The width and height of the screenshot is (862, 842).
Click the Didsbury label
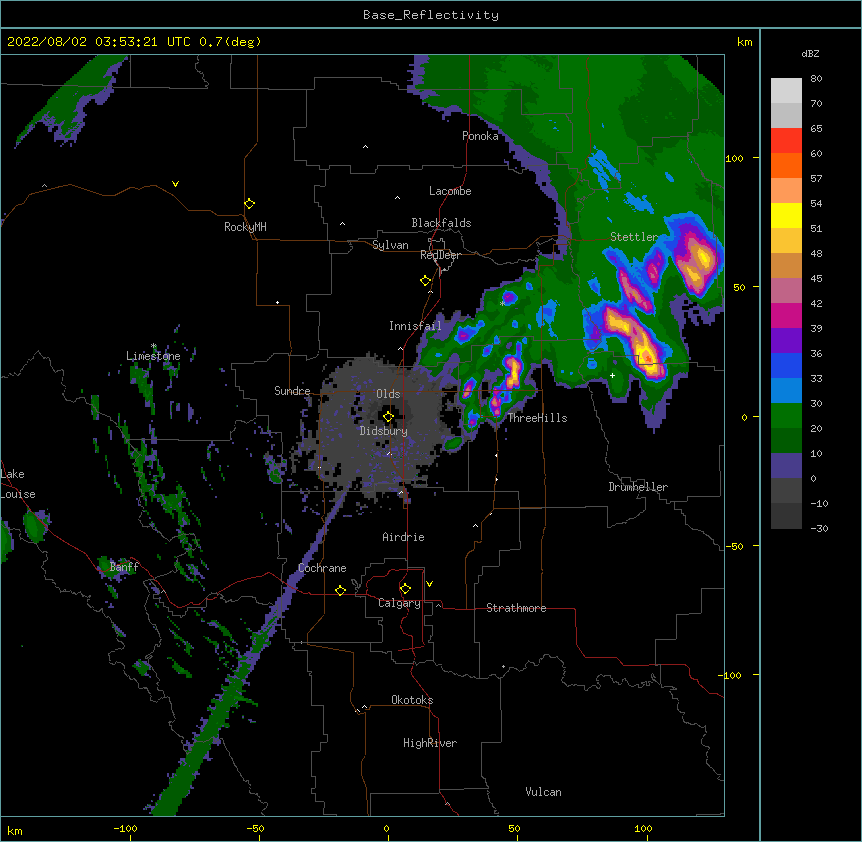[384, 431]
